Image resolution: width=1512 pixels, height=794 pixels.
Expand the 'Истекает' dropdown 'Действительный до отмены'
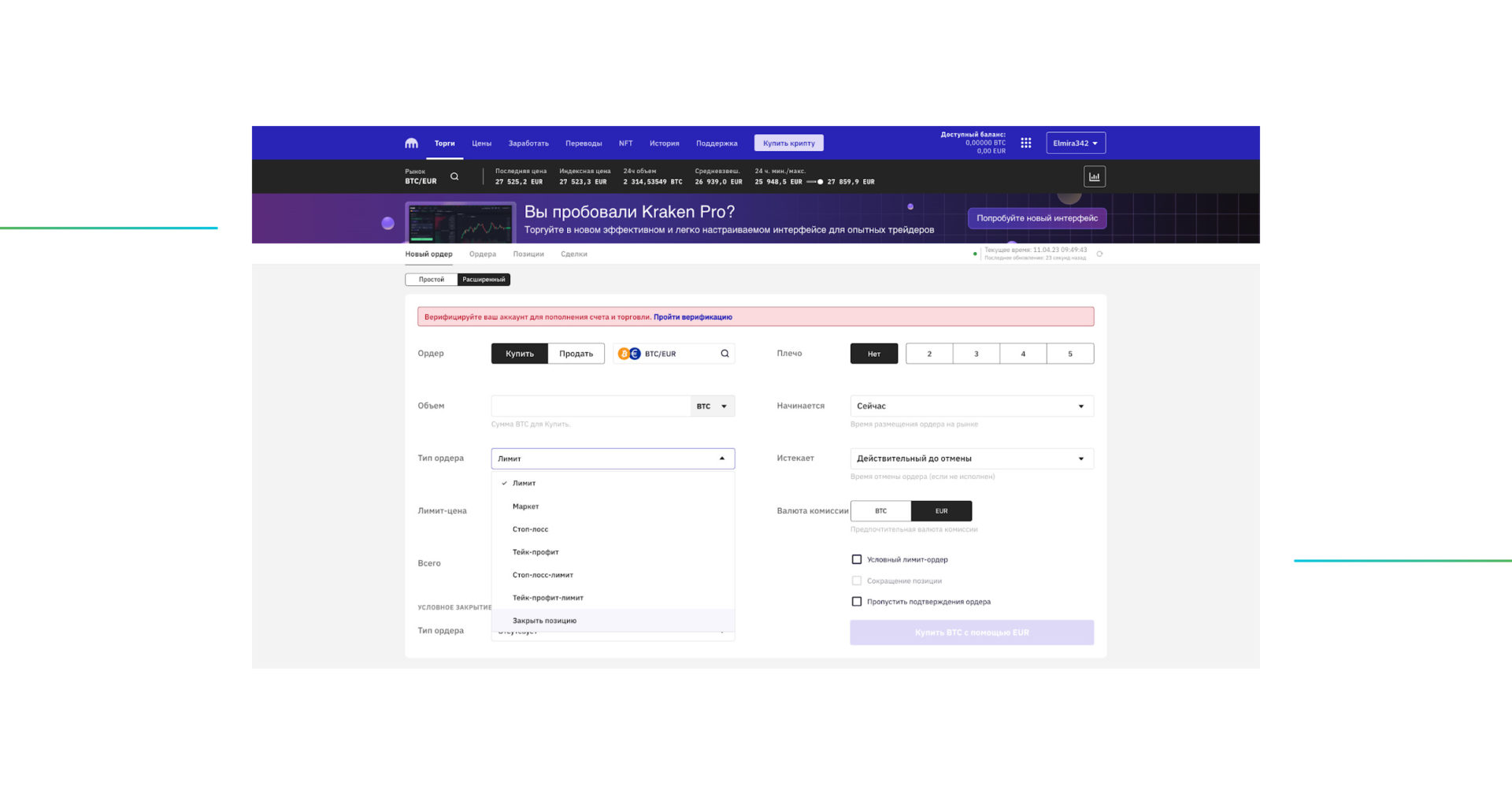tap(971, 458)
